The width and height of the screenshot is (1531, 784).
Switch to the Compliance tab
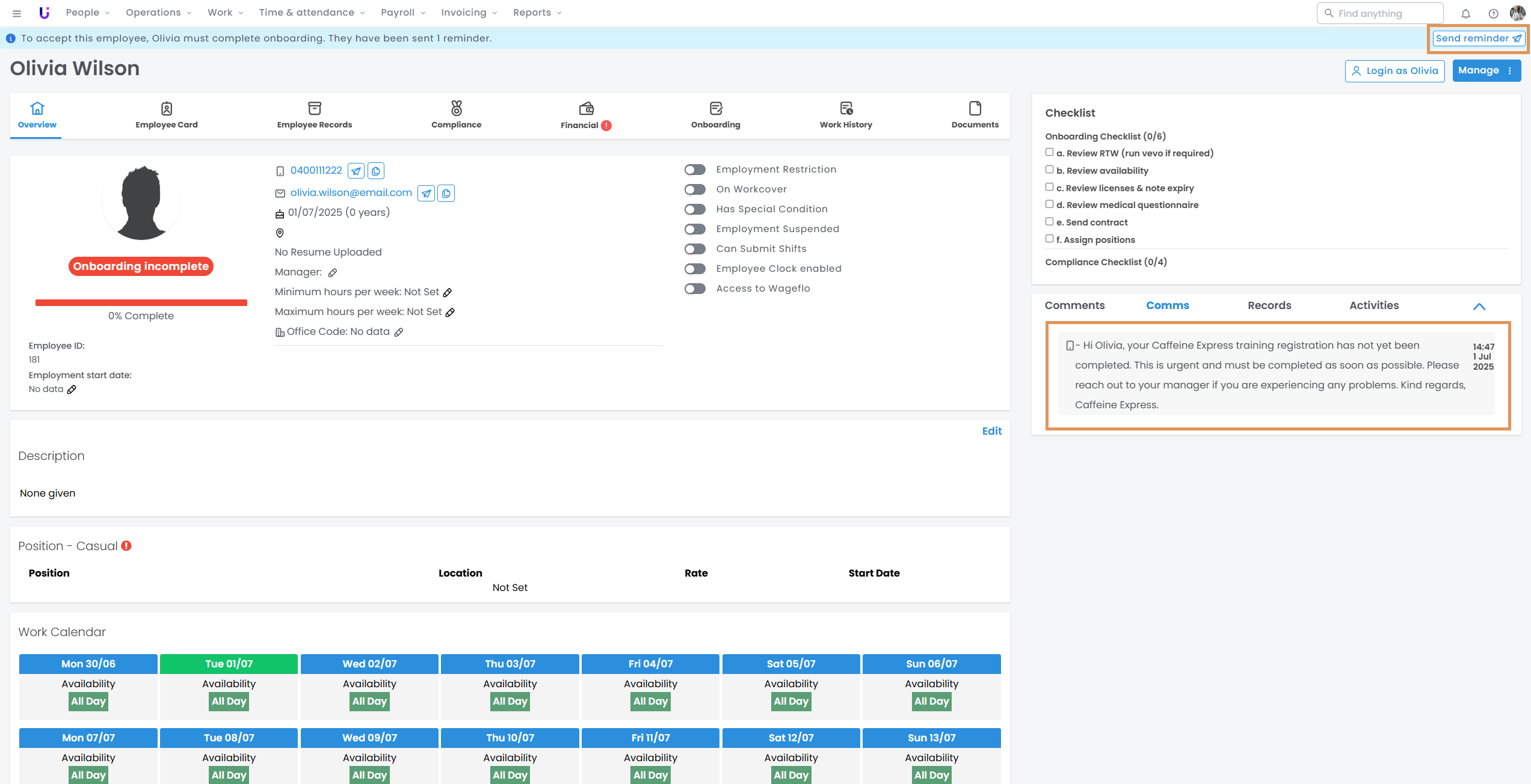tap(456, 115)
